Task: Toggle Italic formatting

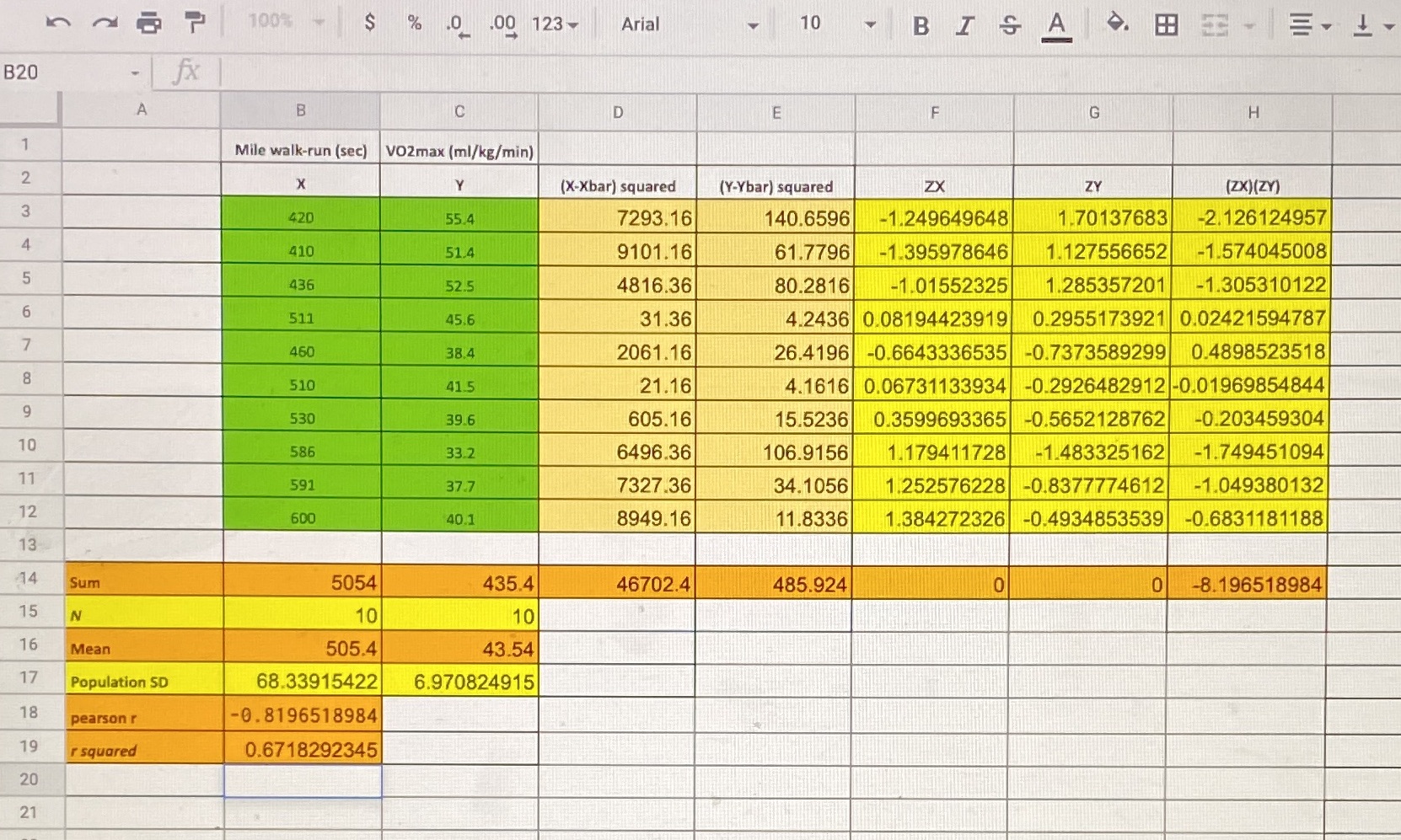Action: [964, 25]
